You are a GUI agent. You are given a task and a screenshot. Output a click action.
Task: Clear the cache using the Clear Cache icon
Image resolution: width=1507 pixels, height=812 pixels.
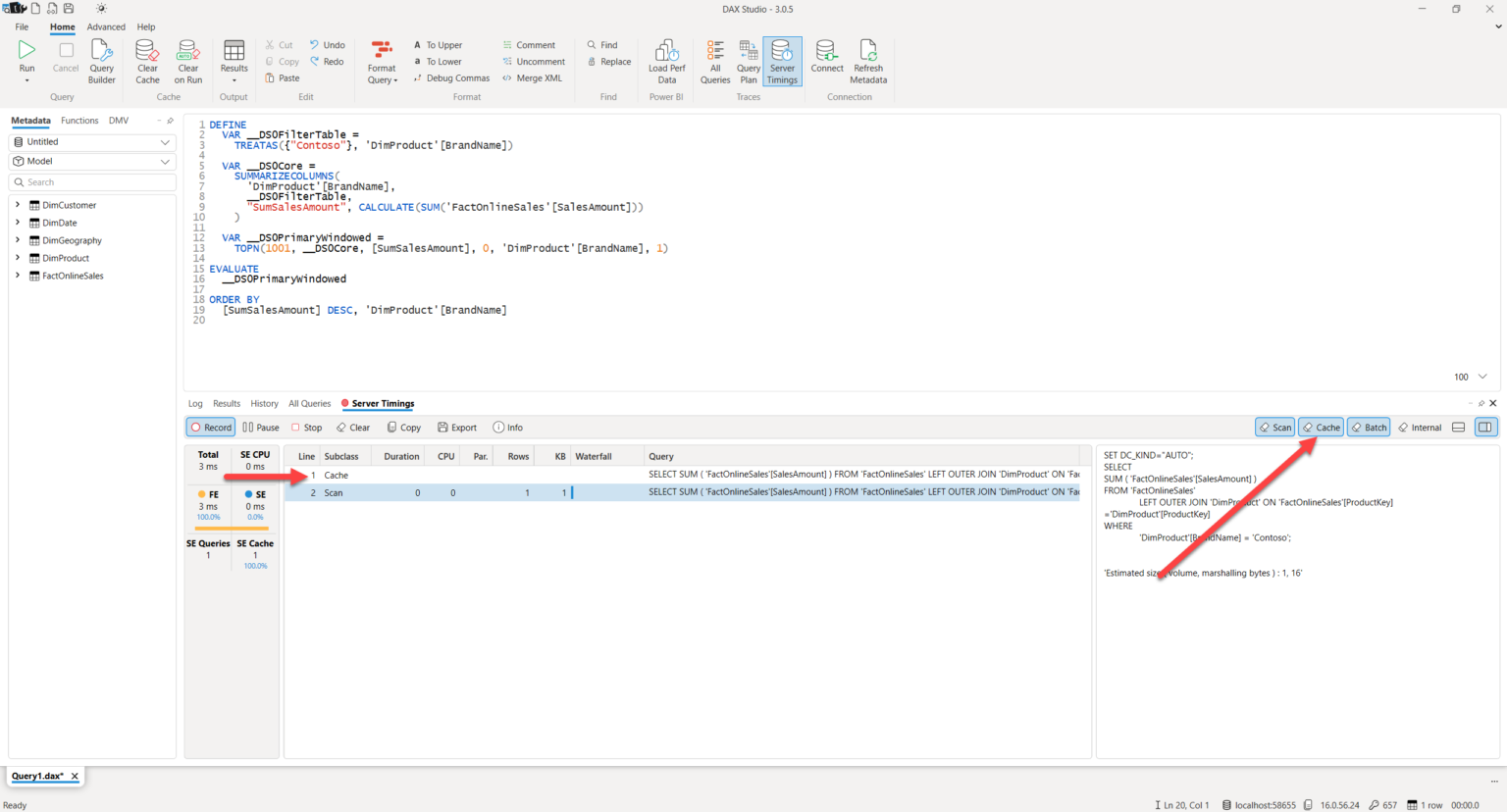[146, 59]
